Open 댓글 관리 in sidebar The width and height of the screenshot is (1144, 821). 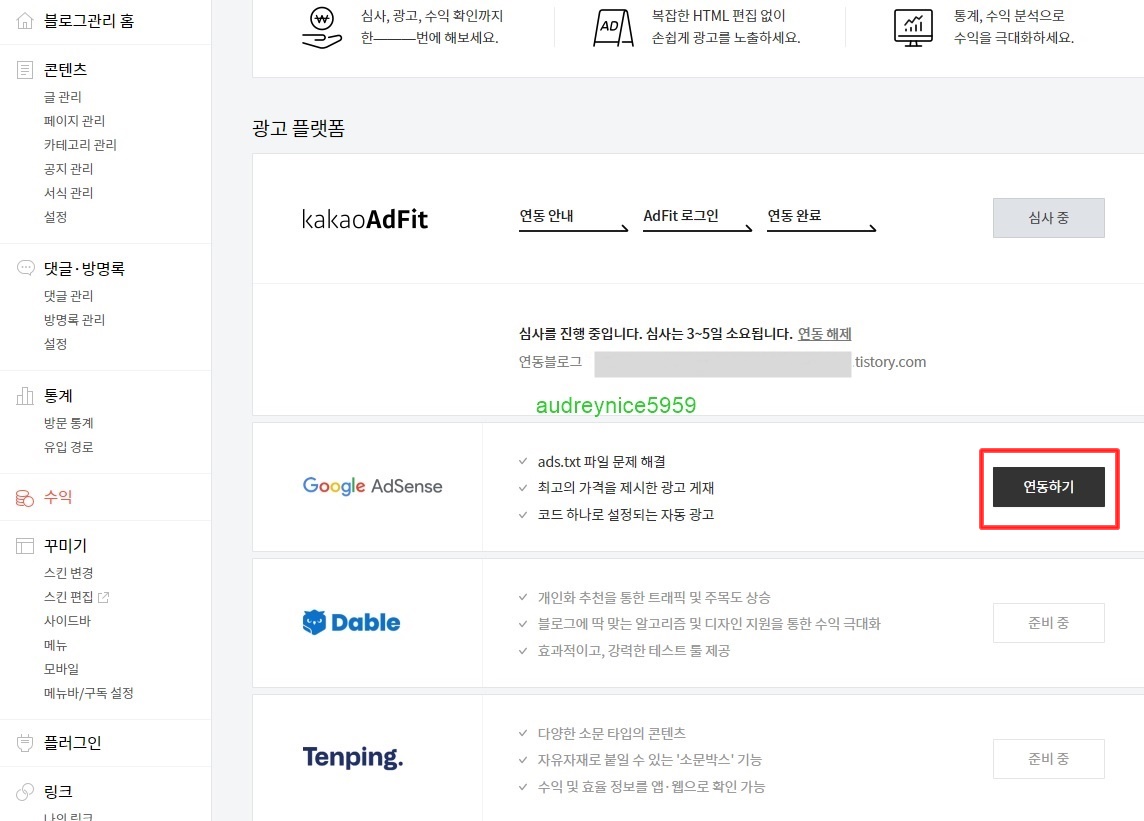click(69, 296)
